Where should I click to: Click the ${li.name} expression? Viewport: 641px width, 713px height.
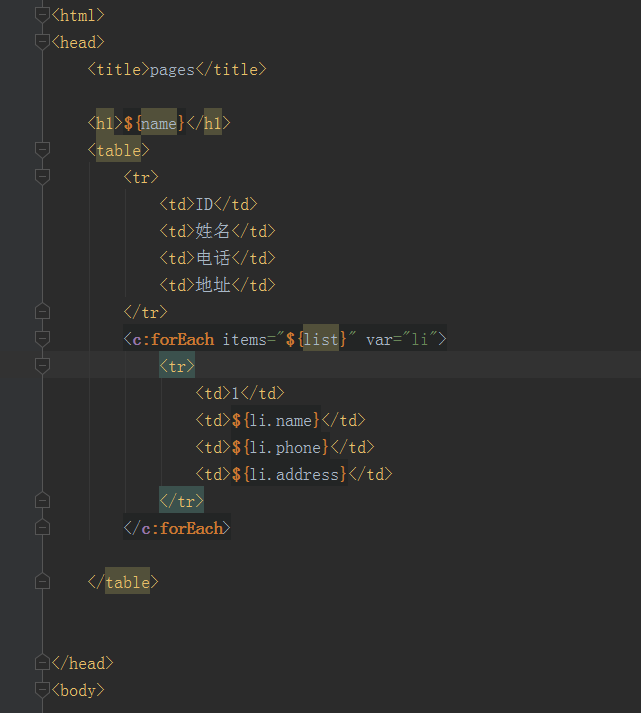click(x=275, y=420)
